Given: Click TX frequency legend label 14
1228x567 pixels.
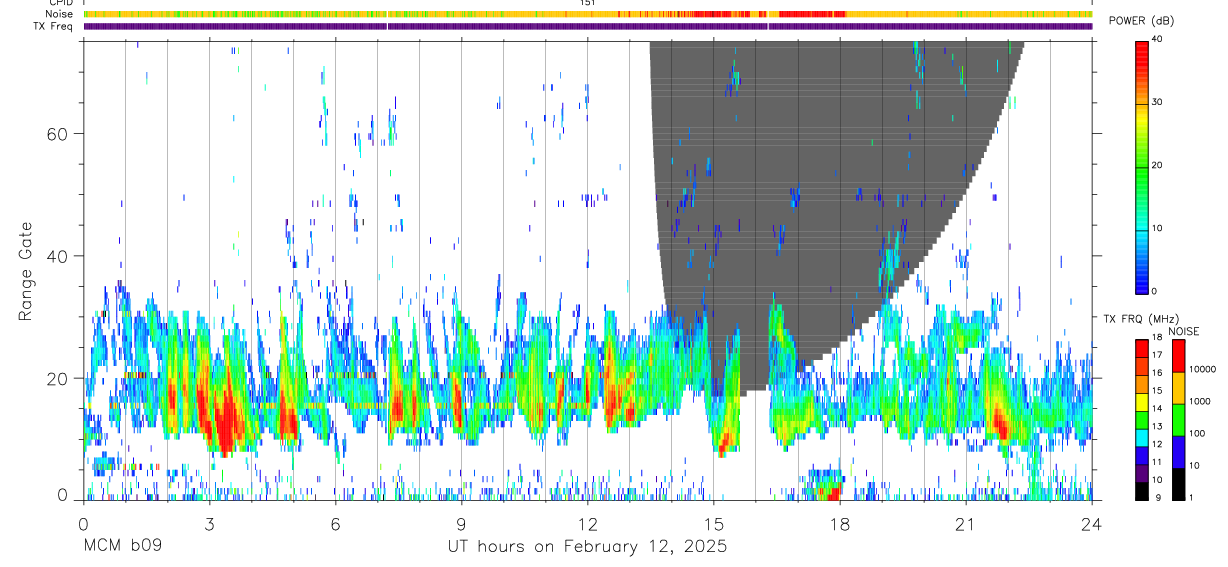Looking at the screenshot, I should (1158, 410).
